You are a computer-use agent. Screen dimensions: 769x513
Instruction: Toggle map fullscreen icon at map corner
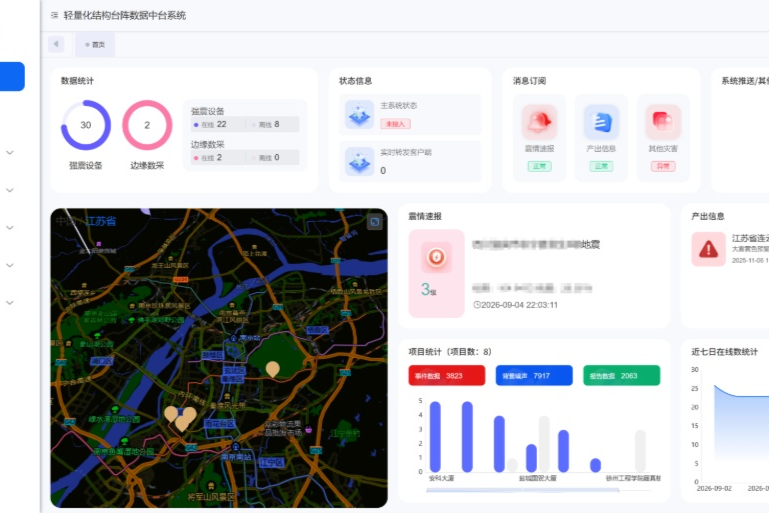tap(375, 222)
